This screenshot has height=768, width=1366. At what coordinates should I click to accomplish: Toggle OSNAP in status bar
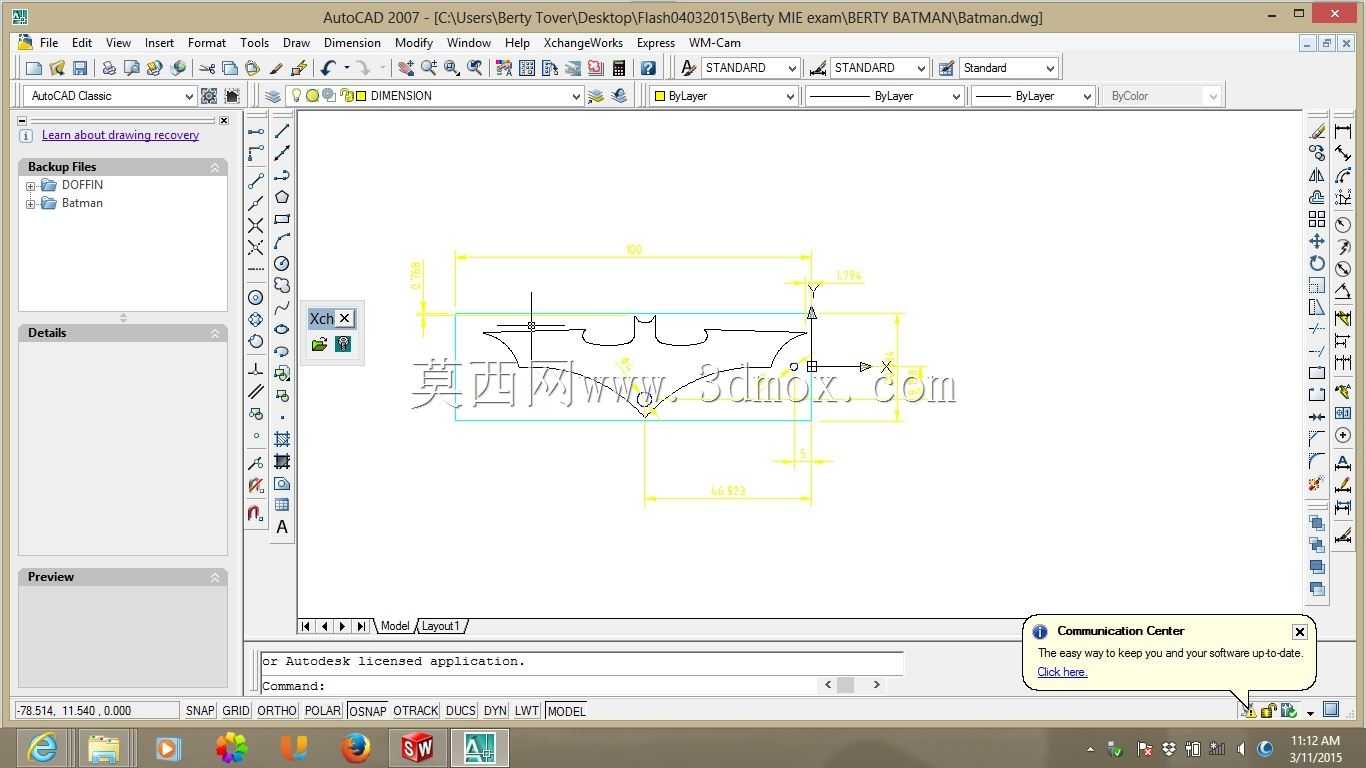point(367,711)
